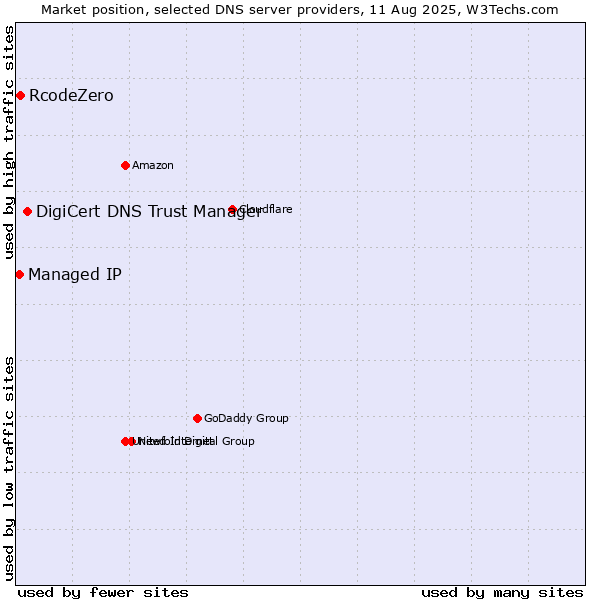
Task: Click the chart title mentioning W3Techs.com
Action: (300, 10)
